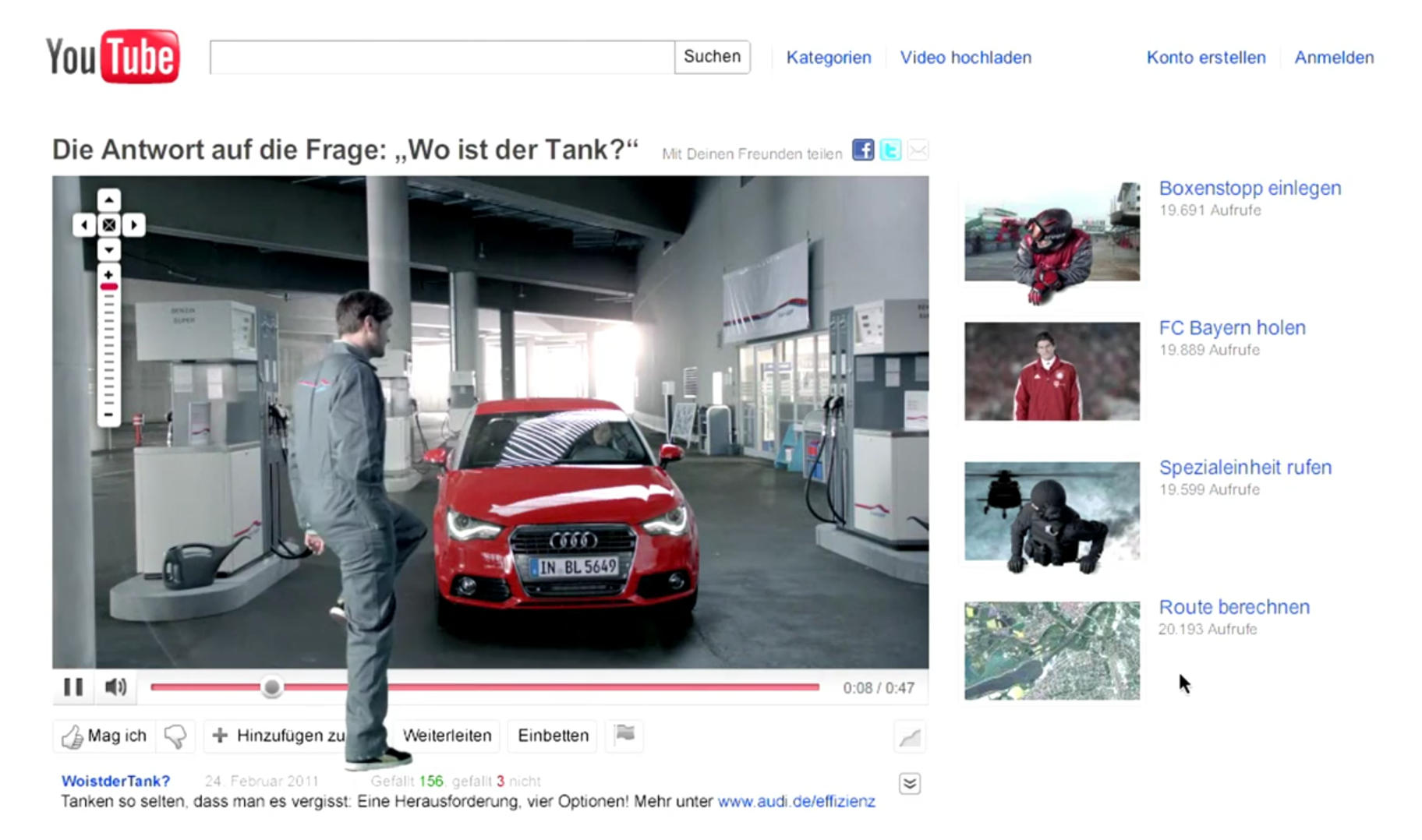Click Konto erstellen link
This screenshot has height=840, width=1422.
pos(1206,58)
